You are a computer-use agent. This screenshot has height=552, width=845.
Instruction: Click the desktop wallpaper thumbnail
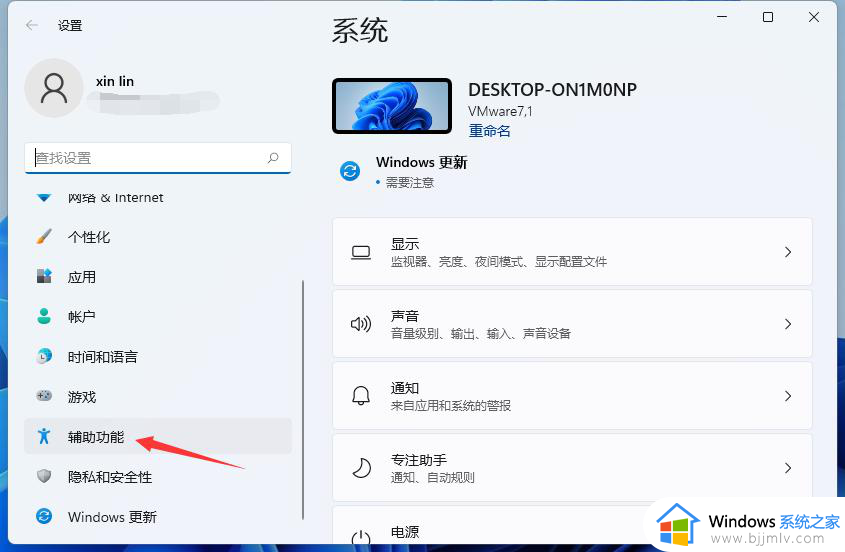(x=392, y=106)
